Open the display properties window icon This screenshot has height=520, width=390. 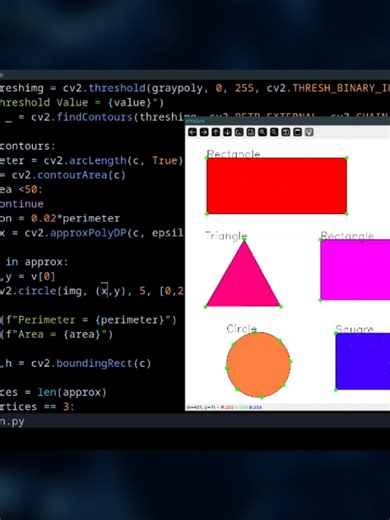(309, 132)
